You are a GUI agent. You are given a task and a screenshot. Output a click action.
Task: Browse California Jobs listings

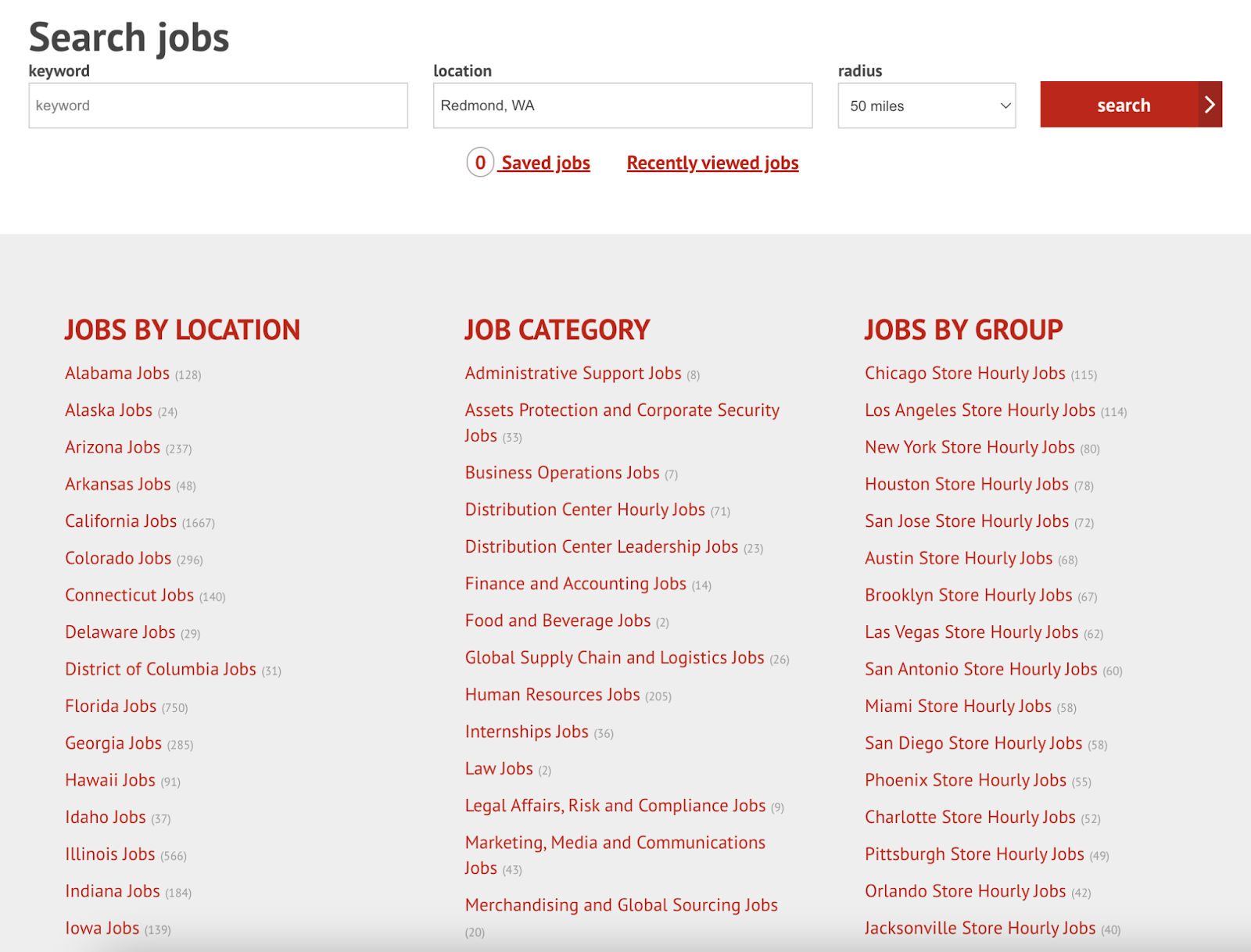click(120, 521)
